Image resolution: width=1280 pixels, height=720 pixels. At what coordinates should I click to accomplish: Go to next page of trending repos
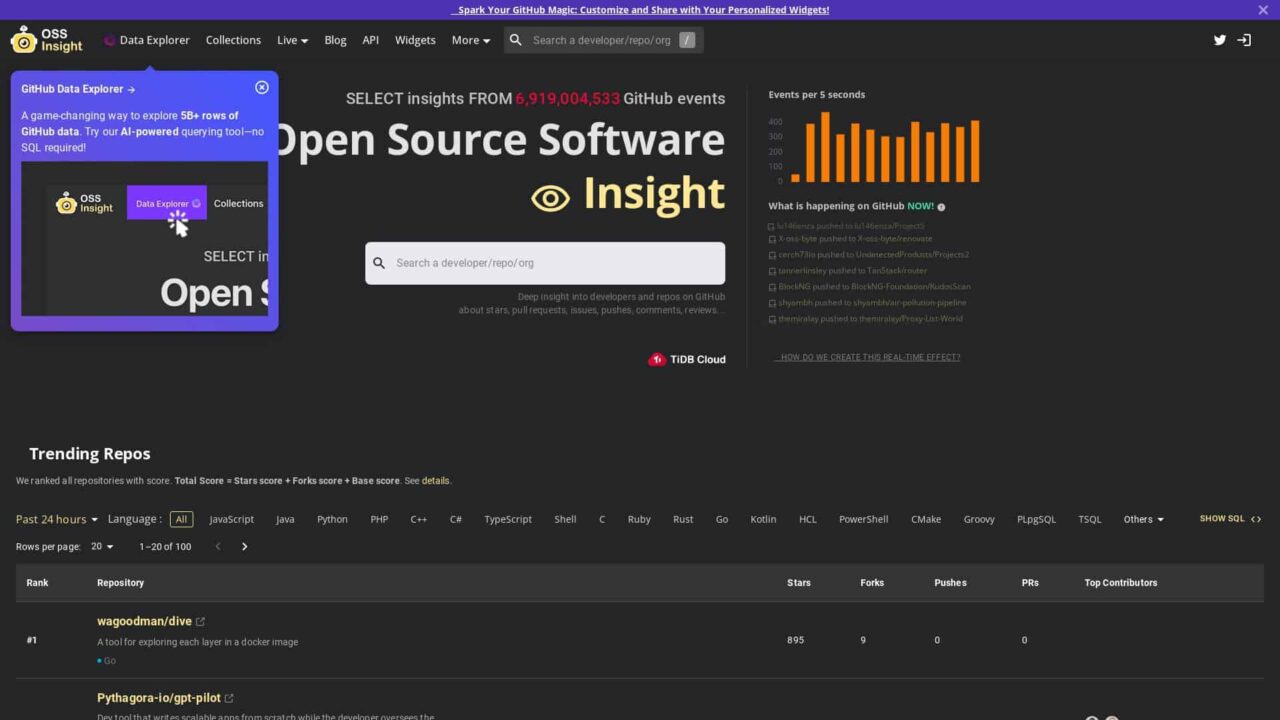[x=244, y=547]
